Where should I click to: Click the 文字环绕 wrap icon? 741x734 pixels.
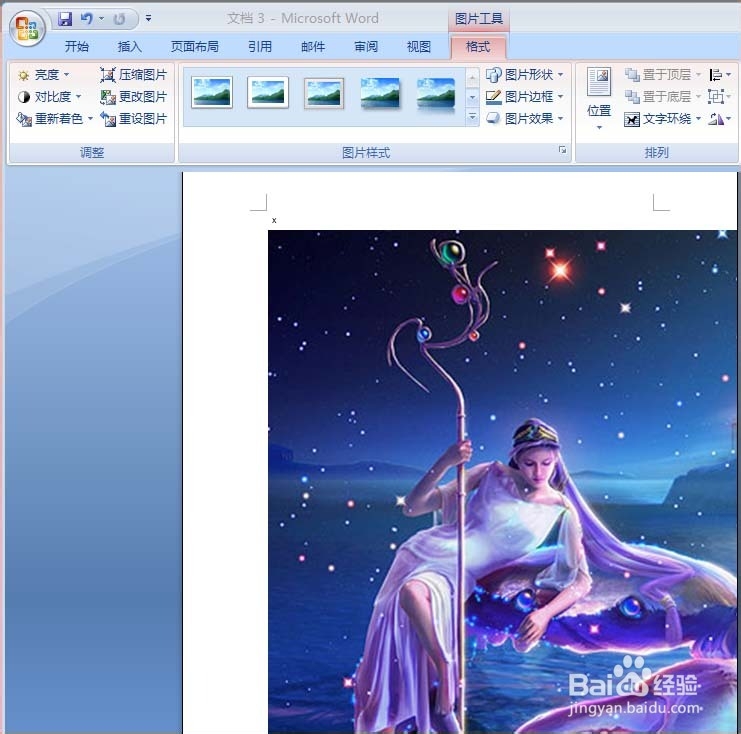632,119
